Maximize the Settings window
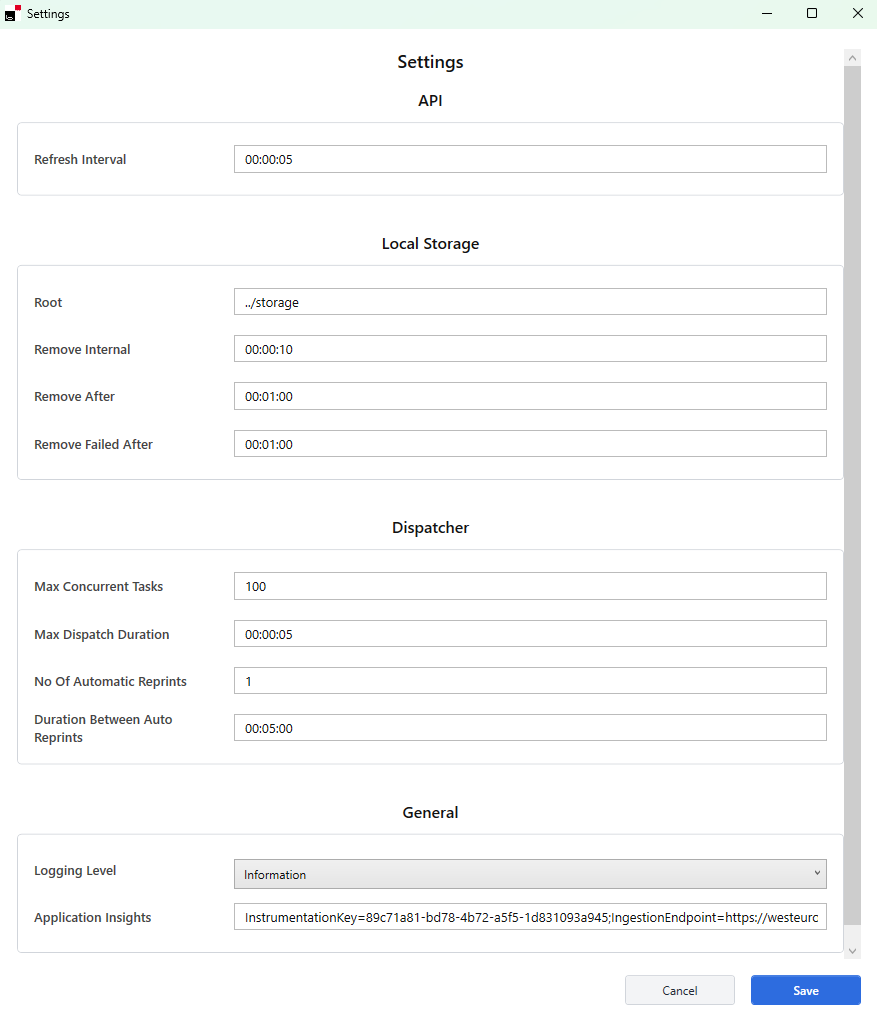This screenshot has height=1021, width=877. point(812,14)
